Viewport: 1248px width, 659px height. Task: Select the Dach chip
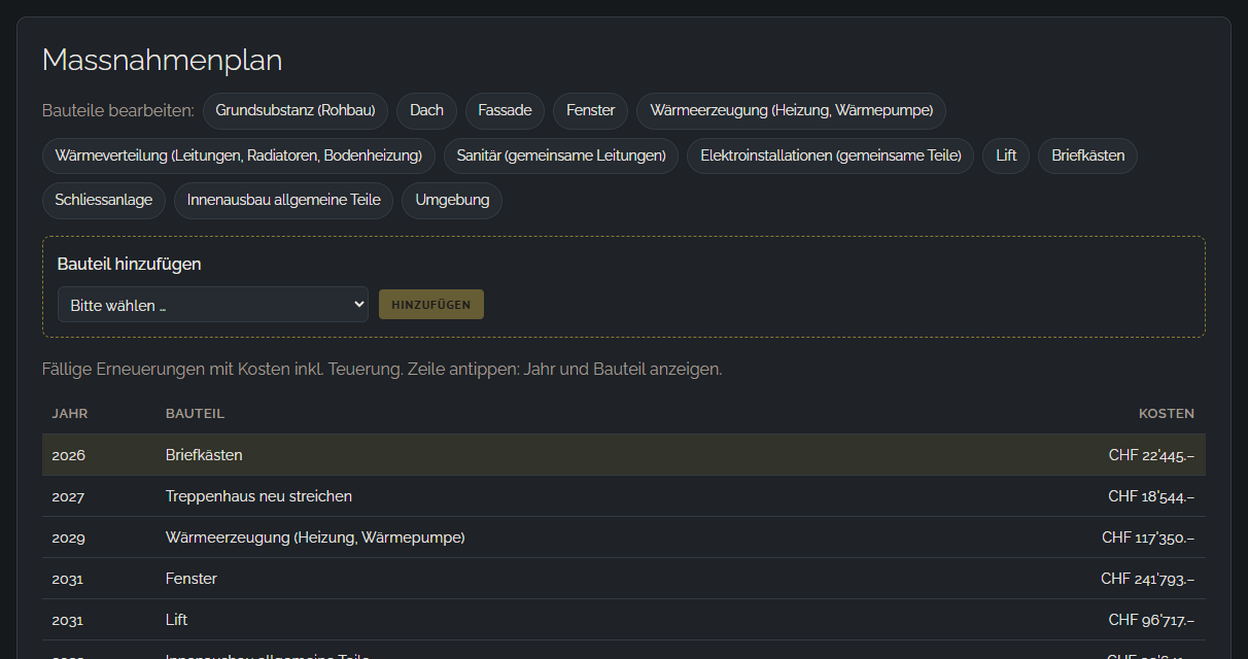(427, 110)
